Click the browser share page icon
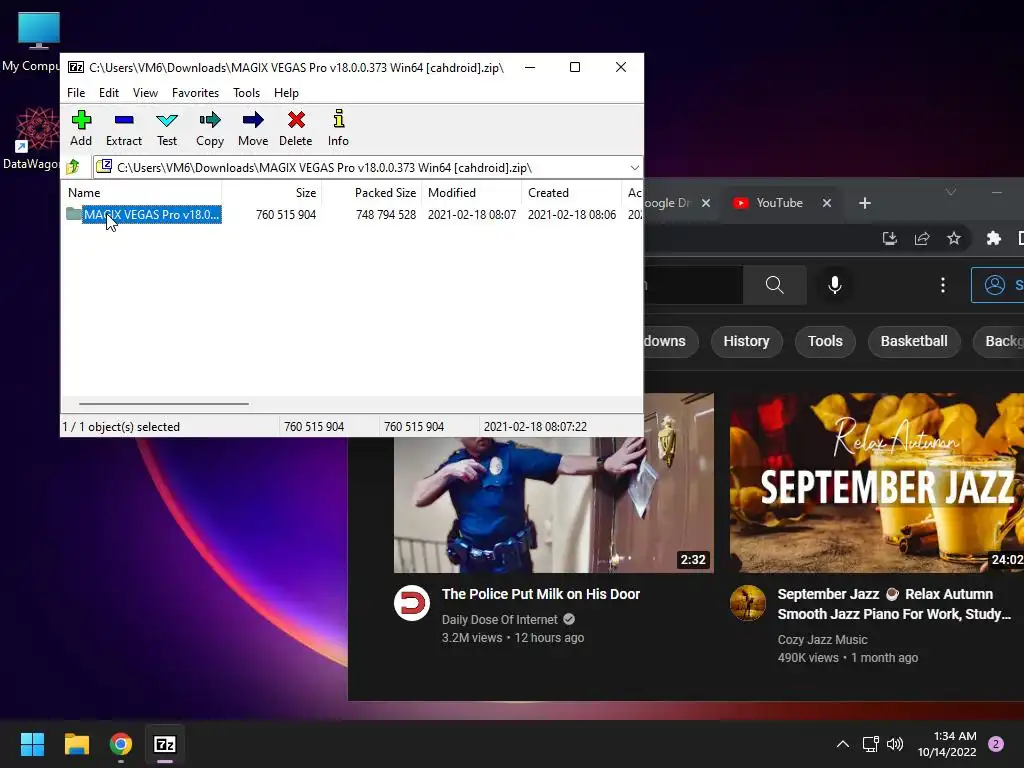1024x768 pixels. point(921,238)
